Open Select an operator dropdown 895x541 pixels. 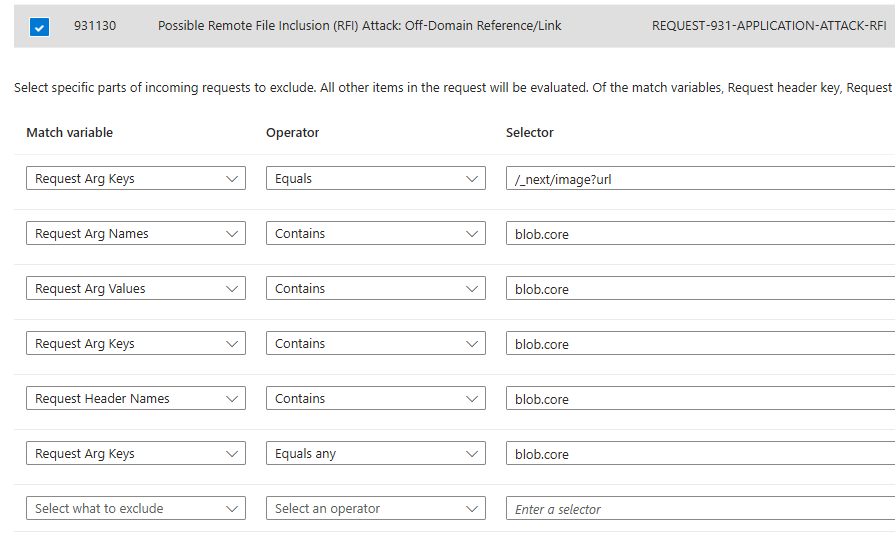pos(376,508)
